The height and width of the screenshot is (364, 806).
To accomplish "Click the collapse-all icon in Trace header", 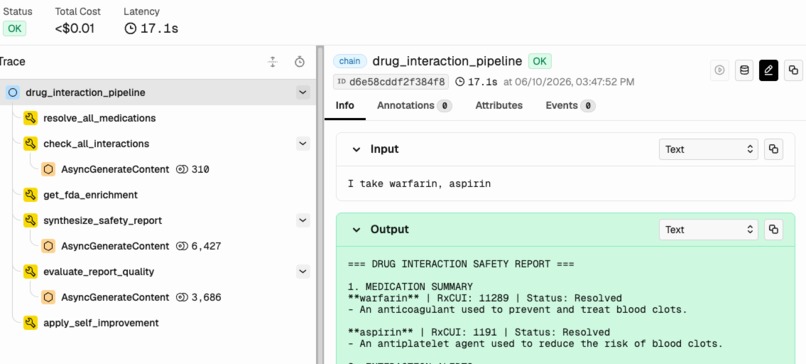I will 272,62.
